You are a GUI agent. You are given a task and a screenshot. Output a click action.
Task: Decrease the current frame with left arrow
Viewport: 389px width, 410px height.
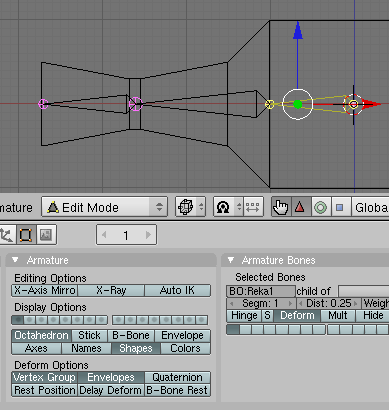click(x=104, y=235)
